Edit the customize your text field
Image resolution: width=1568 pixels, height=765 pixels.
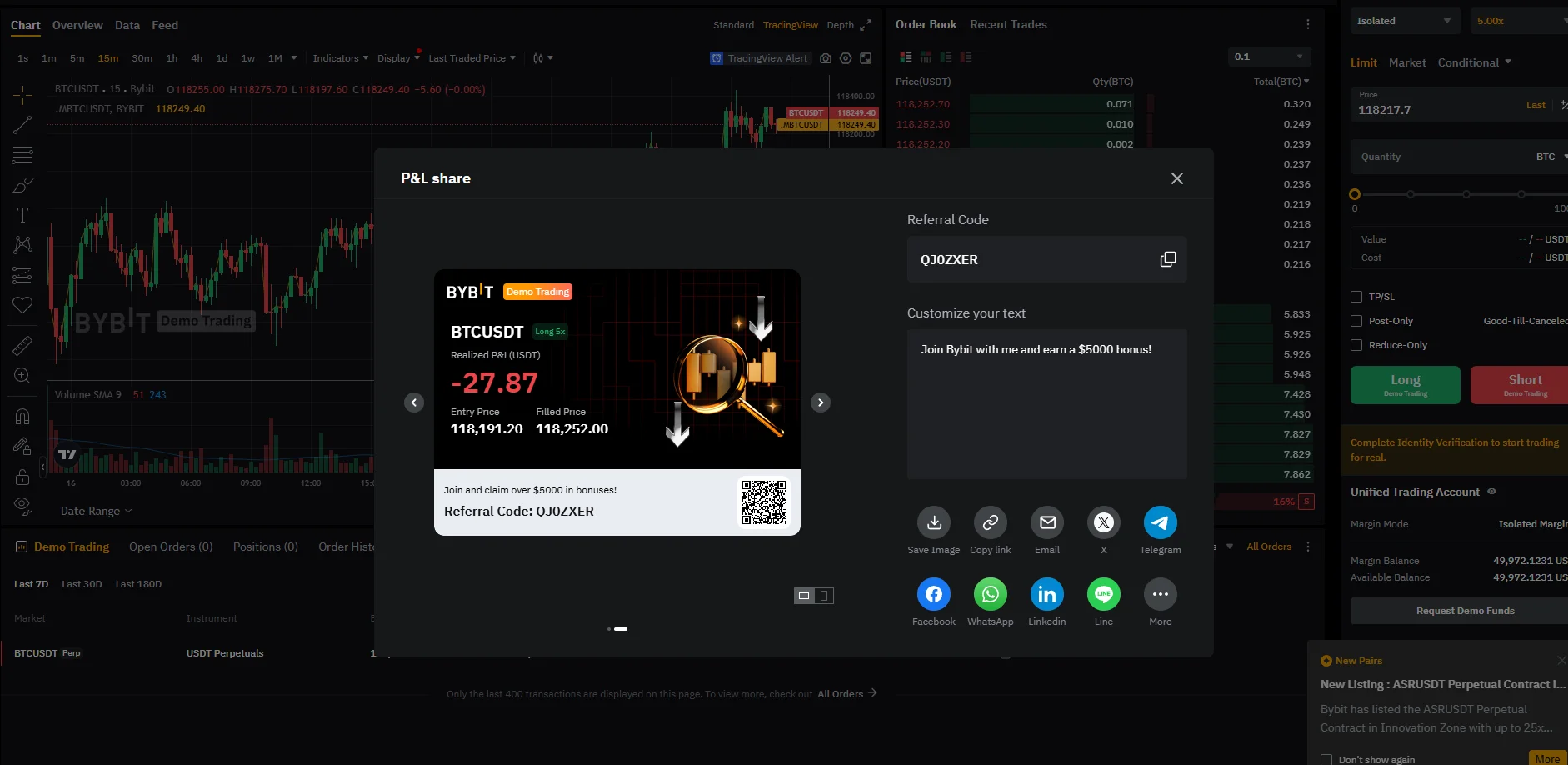[1047, 404]
